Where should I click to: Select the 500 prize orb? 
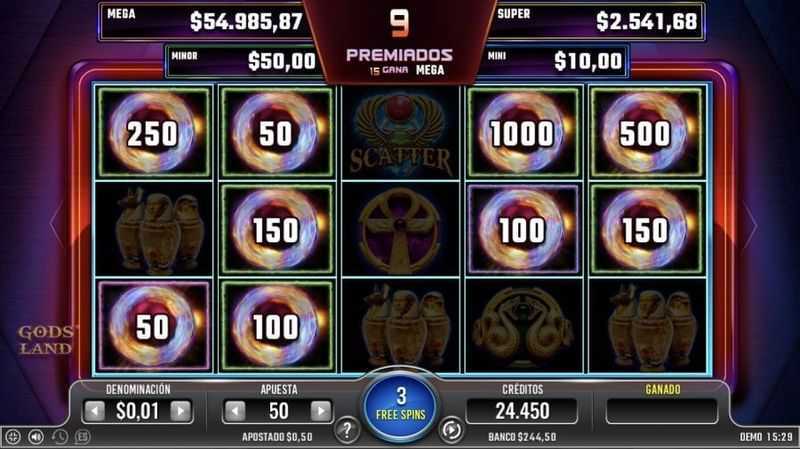pyautogui.click(x=646, y=133)
